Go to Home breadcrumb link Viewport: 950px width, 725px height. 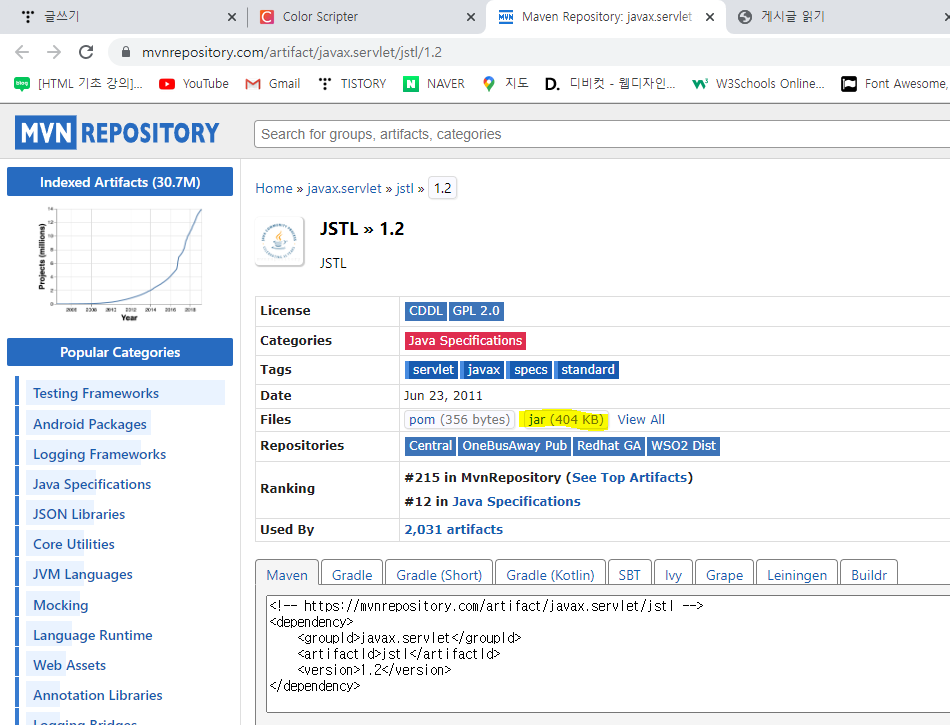(x=274, y=188)
